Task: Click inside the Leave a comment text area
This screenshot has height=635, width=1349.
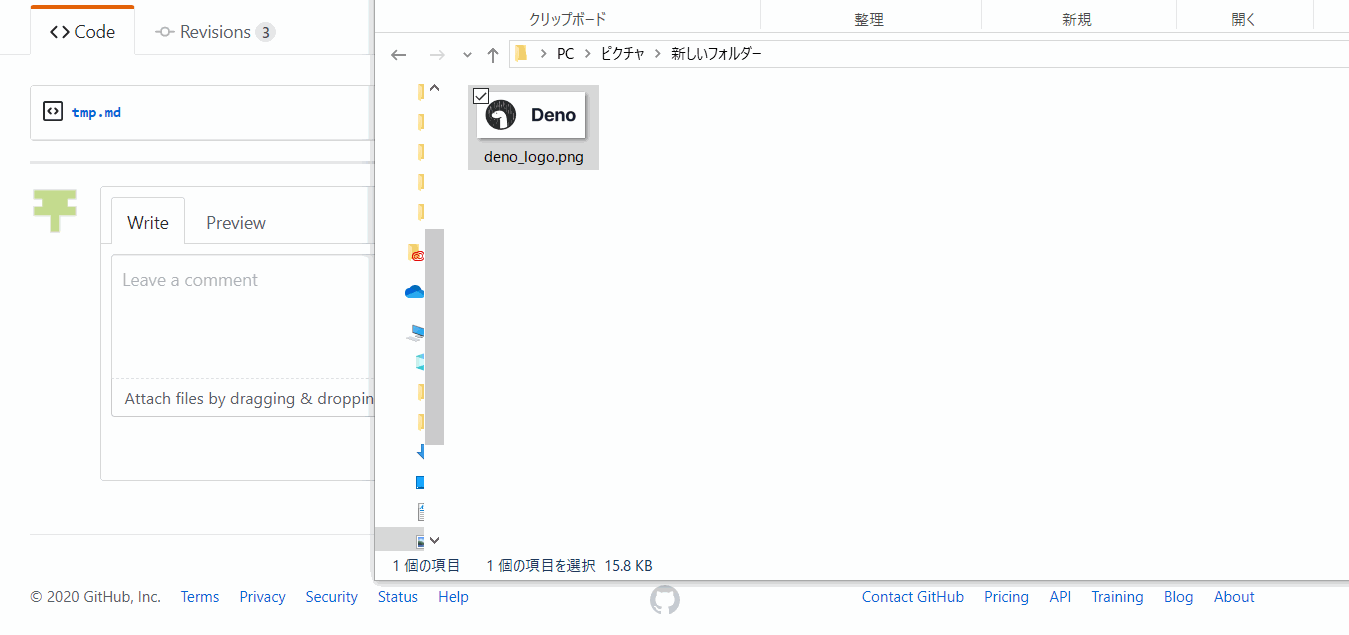Action: 240,315
